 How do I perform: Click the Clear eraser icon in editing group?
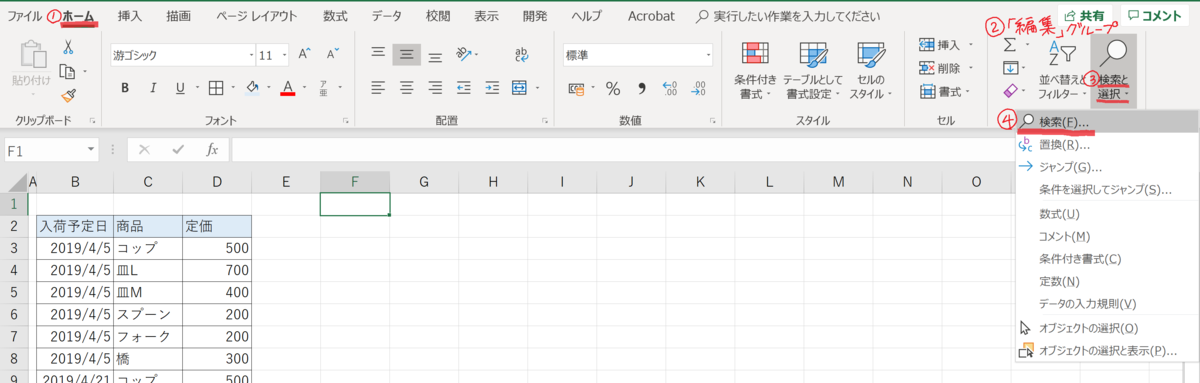coord(1010,92)
